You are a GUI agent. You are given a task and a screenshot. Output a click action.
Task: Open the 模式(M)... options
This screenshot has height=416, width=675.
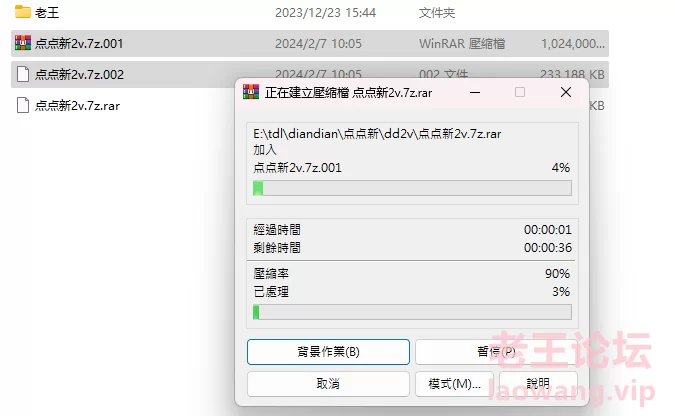coord(454,383)
